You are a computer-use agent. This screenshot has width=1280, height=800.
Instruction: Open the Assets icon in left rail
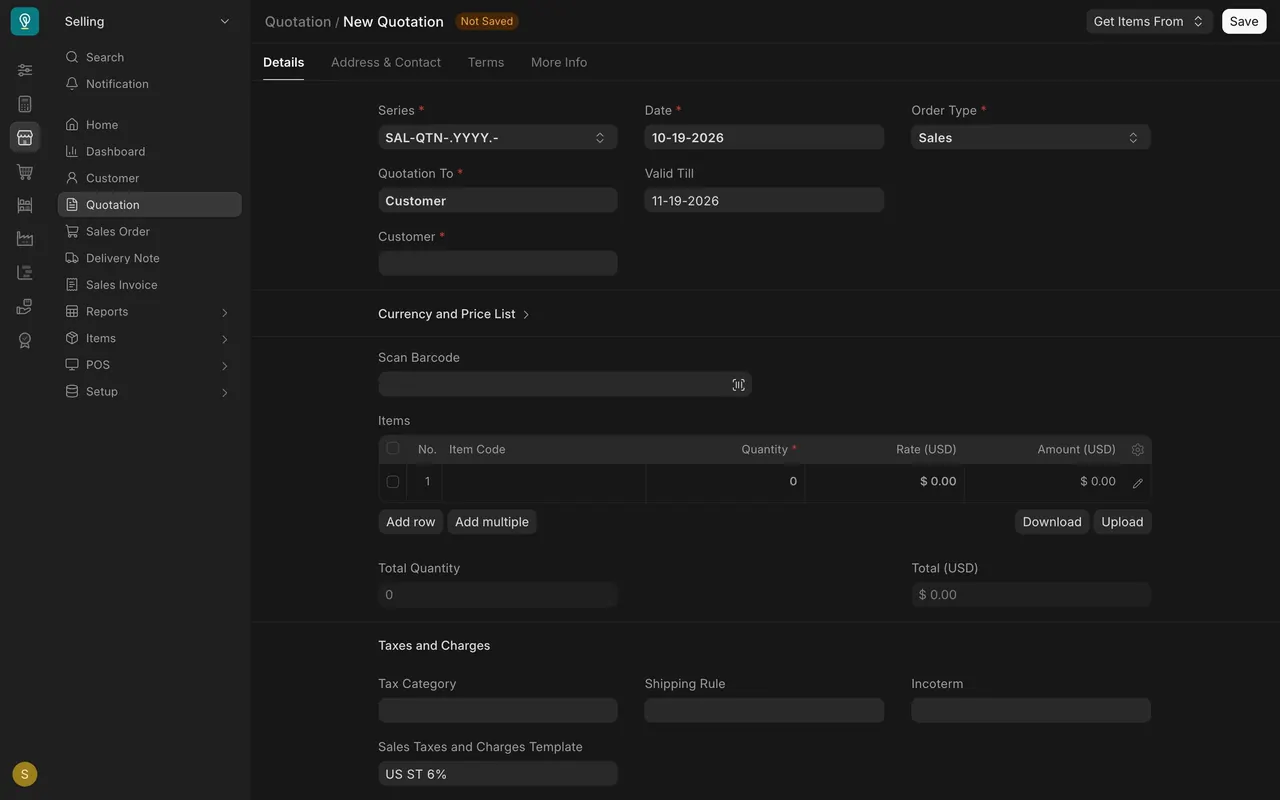25,306
